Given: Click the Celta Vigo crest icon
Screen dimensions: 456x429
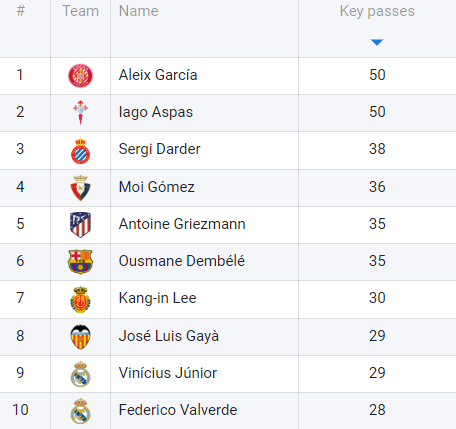Looking at the screenshot, I should 80,112.
